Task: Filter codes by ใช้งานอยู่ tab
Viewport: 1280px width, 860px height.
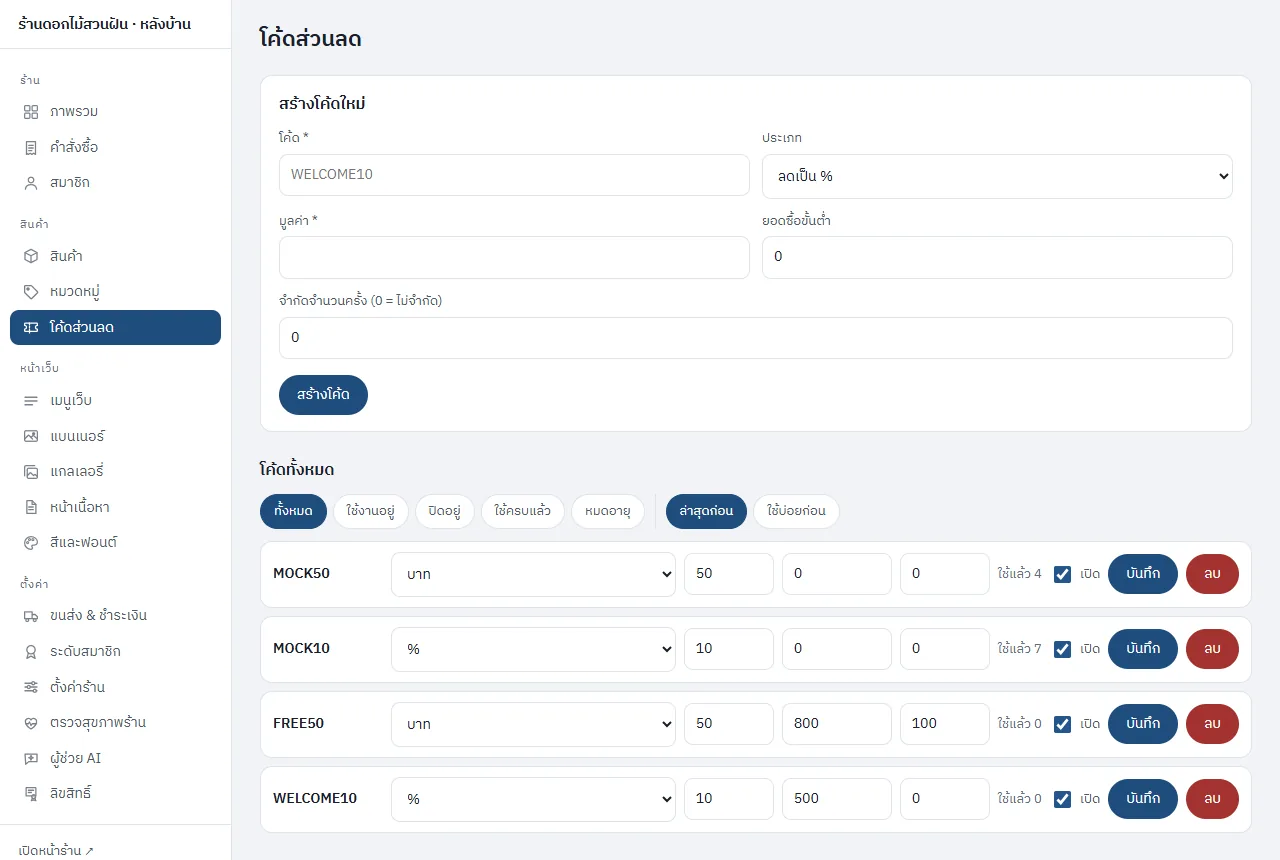Action: [x=370, y=511]
